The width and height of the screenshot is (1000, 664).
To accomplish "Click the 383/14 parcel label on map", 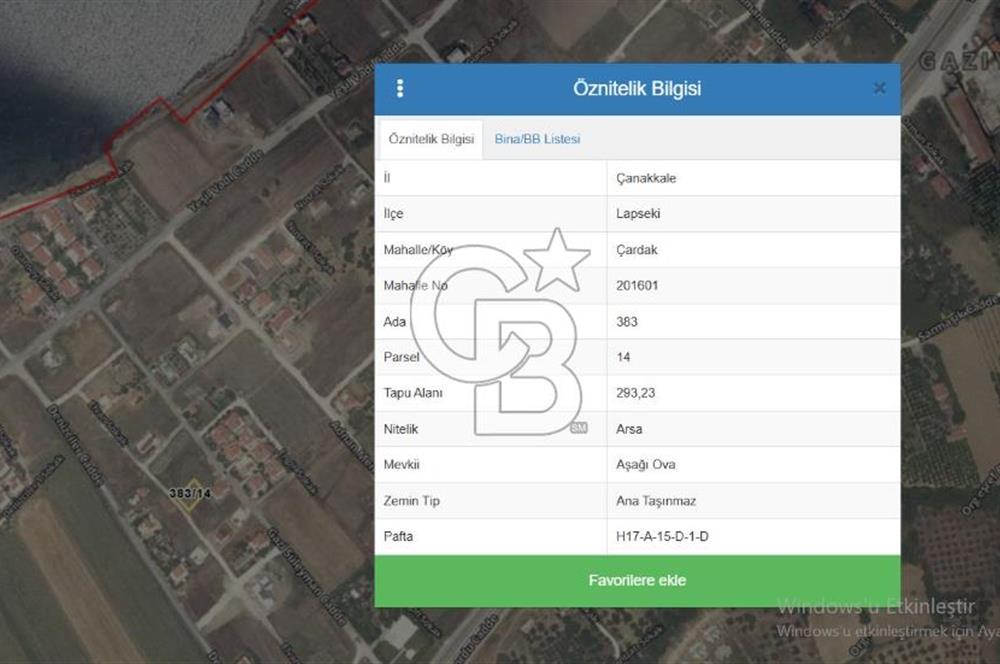I will (190, 493).
